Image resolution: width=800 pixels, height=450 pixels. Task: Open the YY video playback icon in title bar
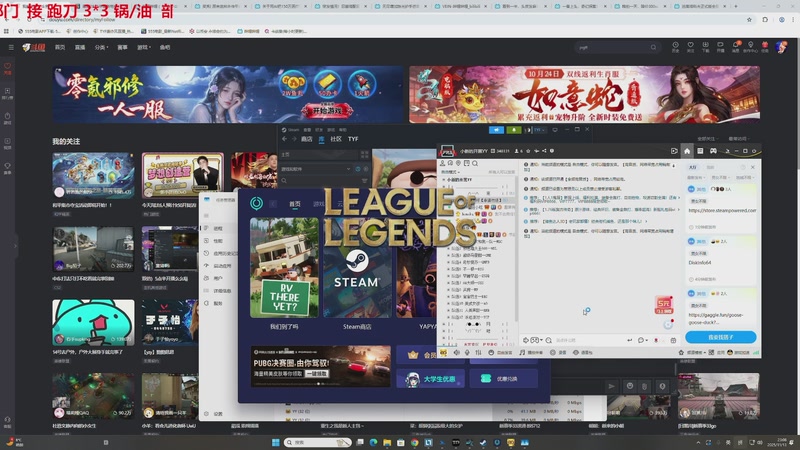pyautogui.click(x=674, y=151)
